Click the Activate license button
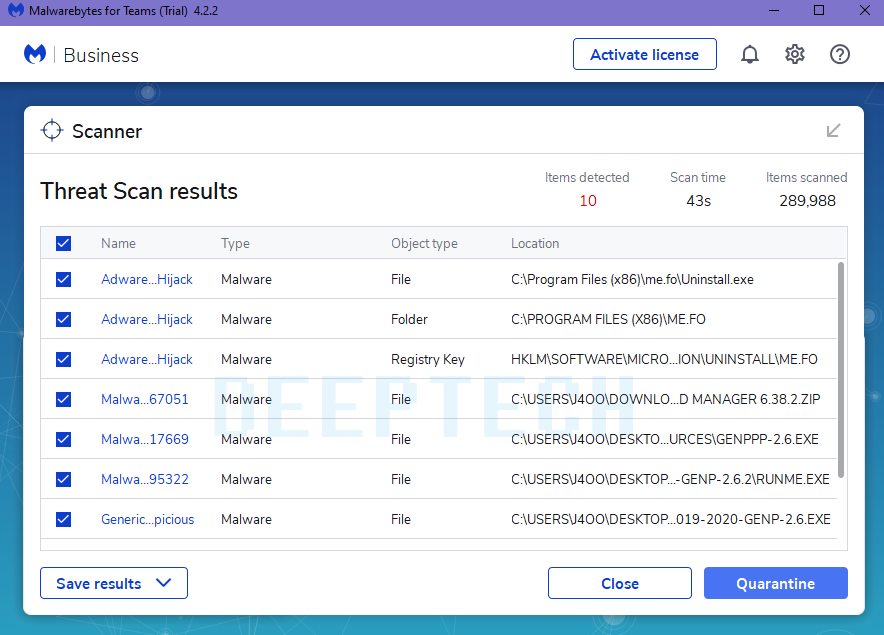 coord(644,55)
